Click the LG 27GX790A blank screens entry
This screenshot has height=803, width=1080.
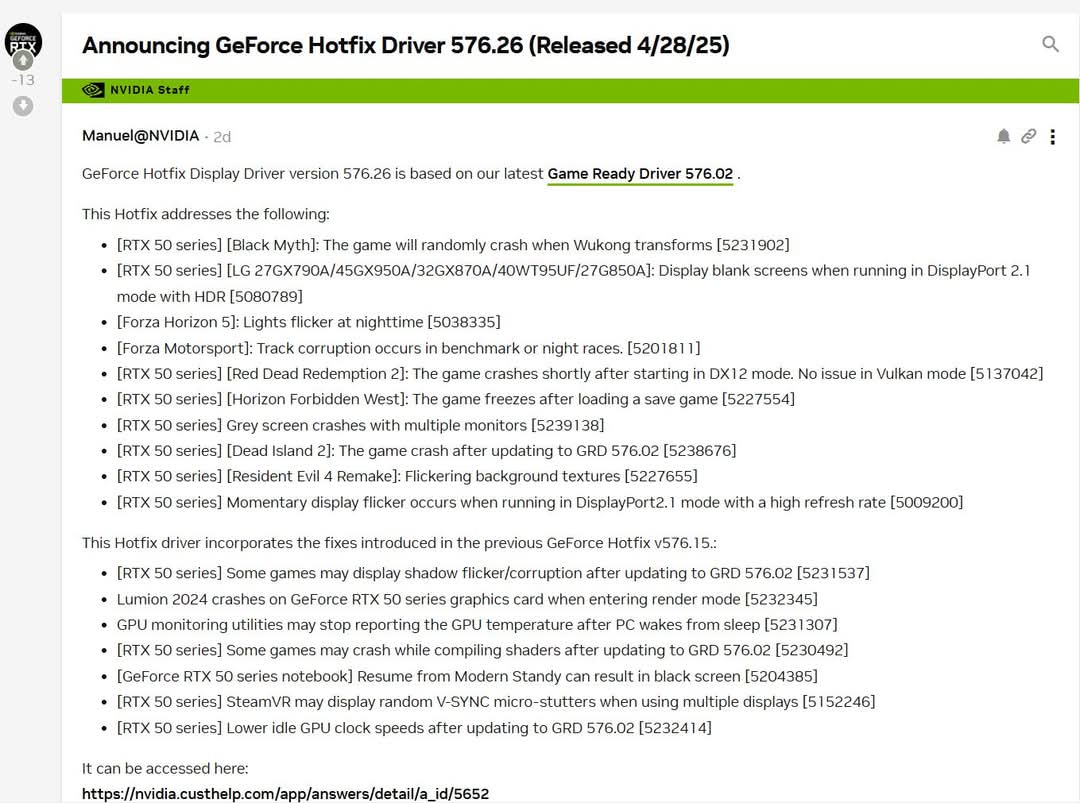pos(573,284)
